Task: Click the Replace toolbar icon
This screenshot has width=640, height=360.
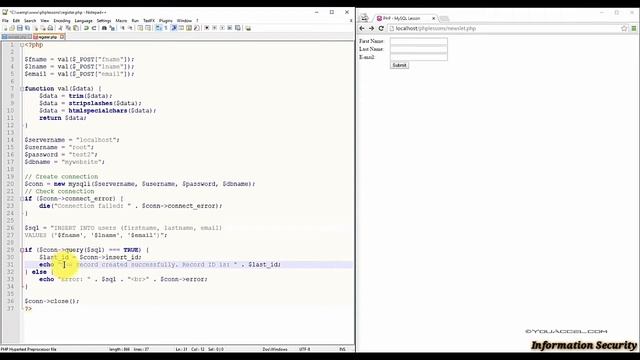Action: [x=112, y=28]
